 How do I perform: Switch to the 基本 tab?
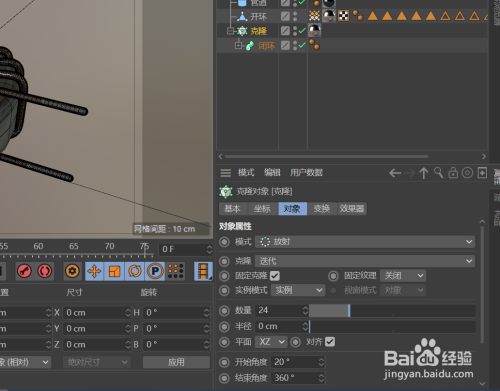pos(232,209)
